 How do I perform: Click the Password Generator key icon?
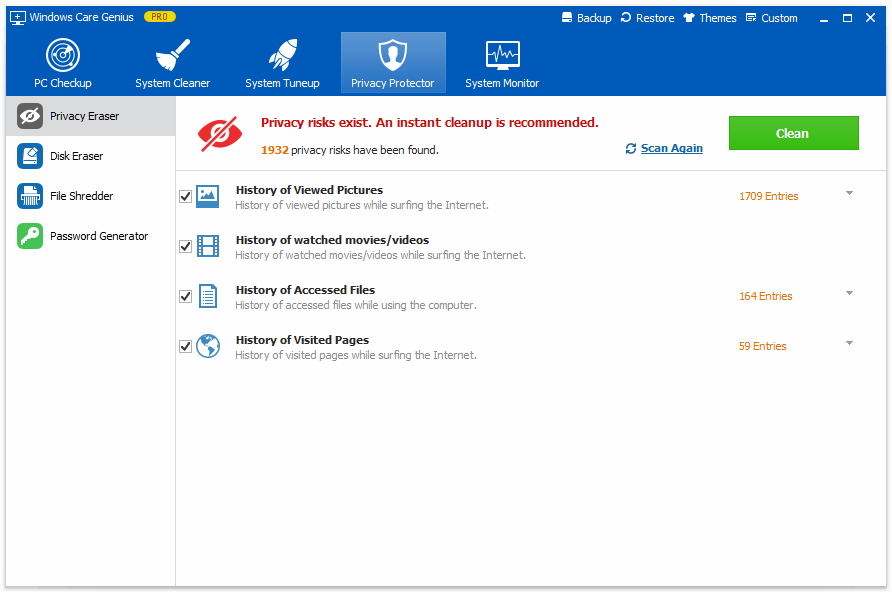tap(30, 236)
